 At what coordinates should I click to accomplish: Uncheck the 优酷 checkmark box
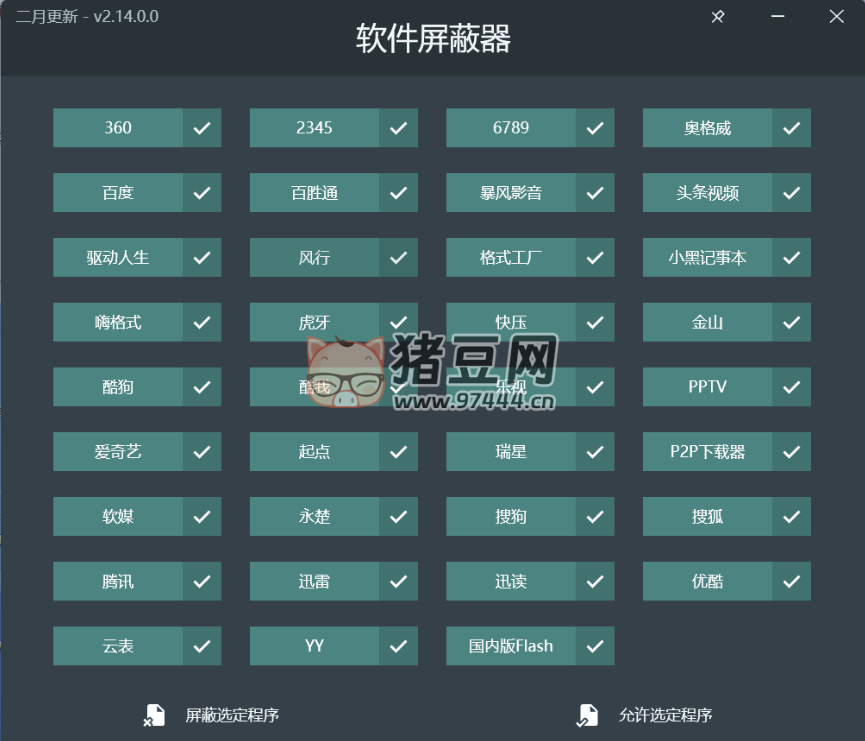point(791,581)
